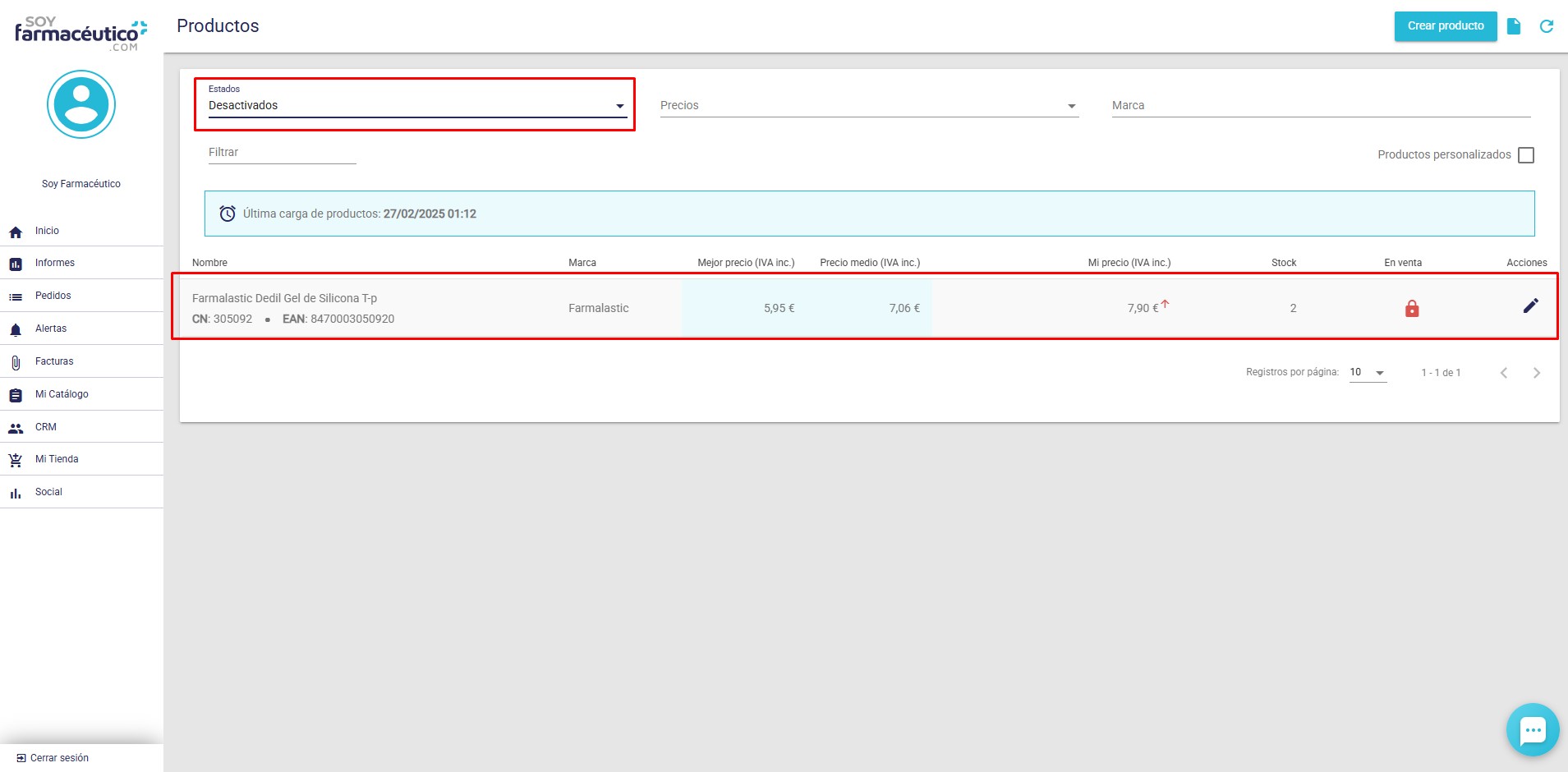Click the Social bar chart icon
Viewport: 1568px width, 772px height.
tap(16, 494)
